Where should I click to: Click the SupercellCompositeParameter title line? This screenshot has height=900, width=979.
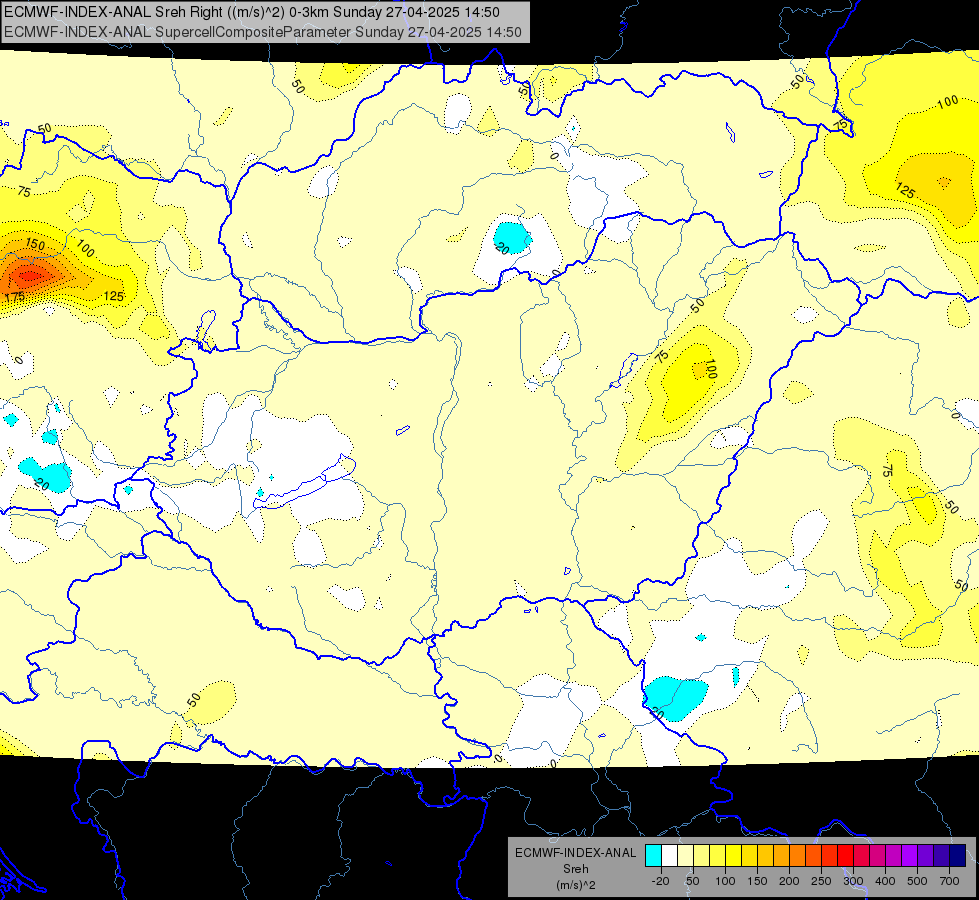tap(262, 32)
